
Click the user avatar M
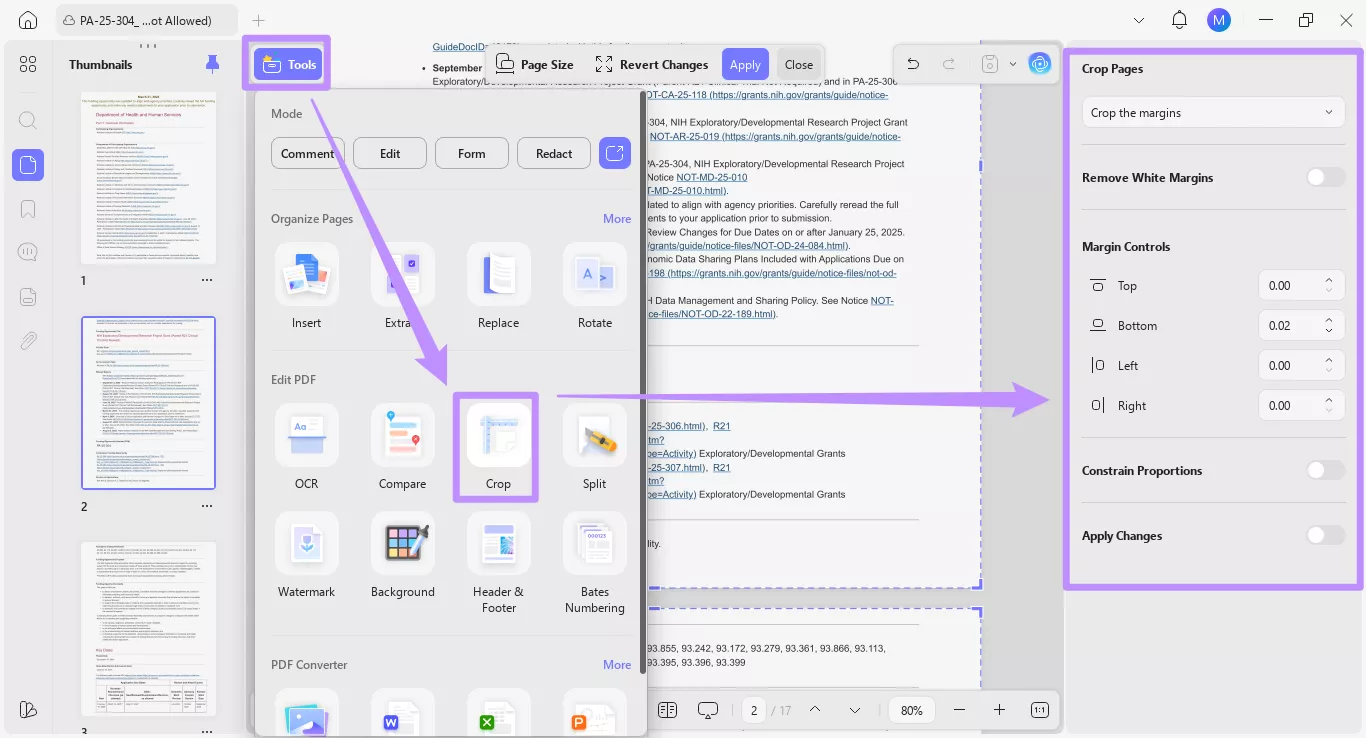[x=1218, y=20]
